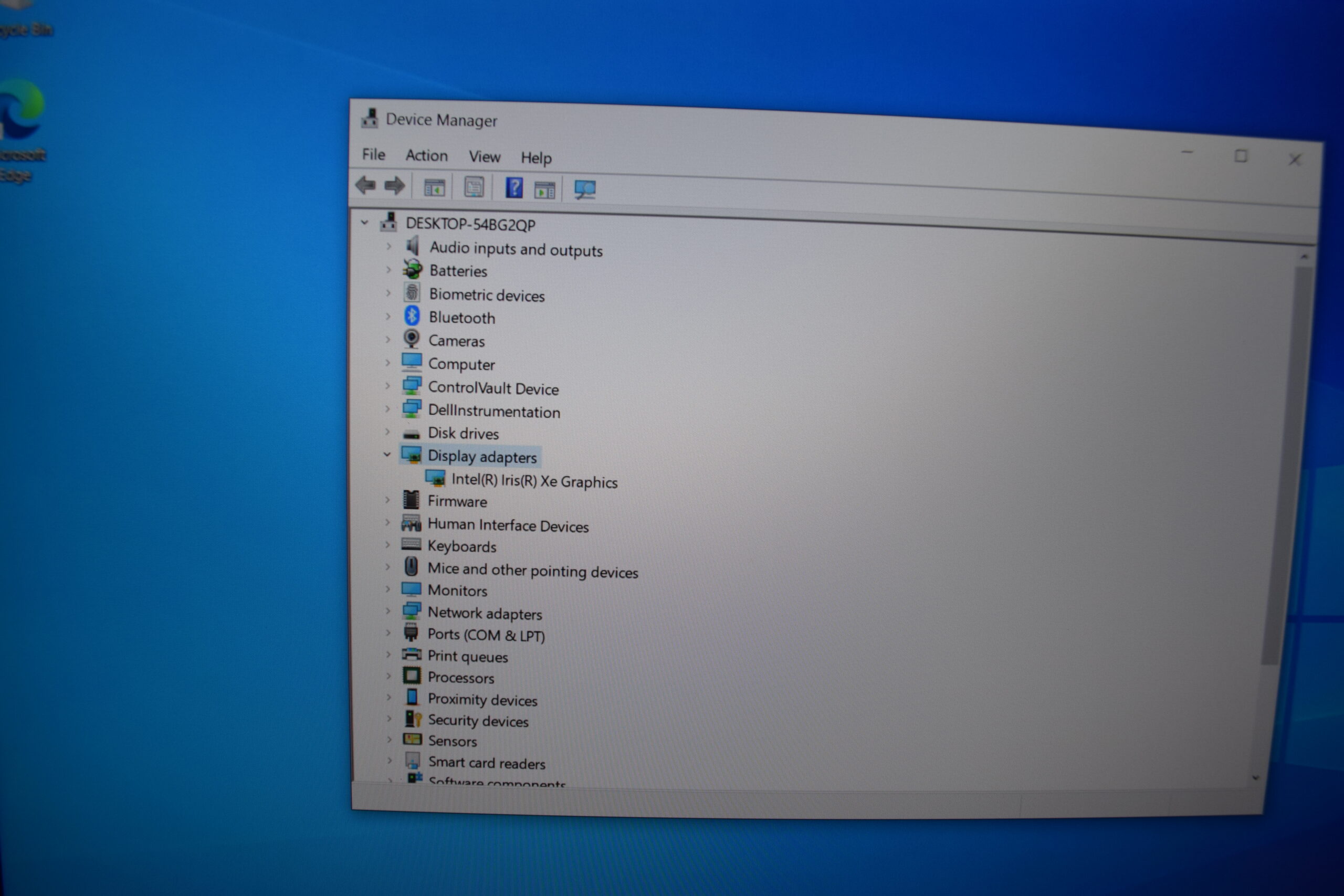Expand the Sensors chevron

(x=389, y=740)
